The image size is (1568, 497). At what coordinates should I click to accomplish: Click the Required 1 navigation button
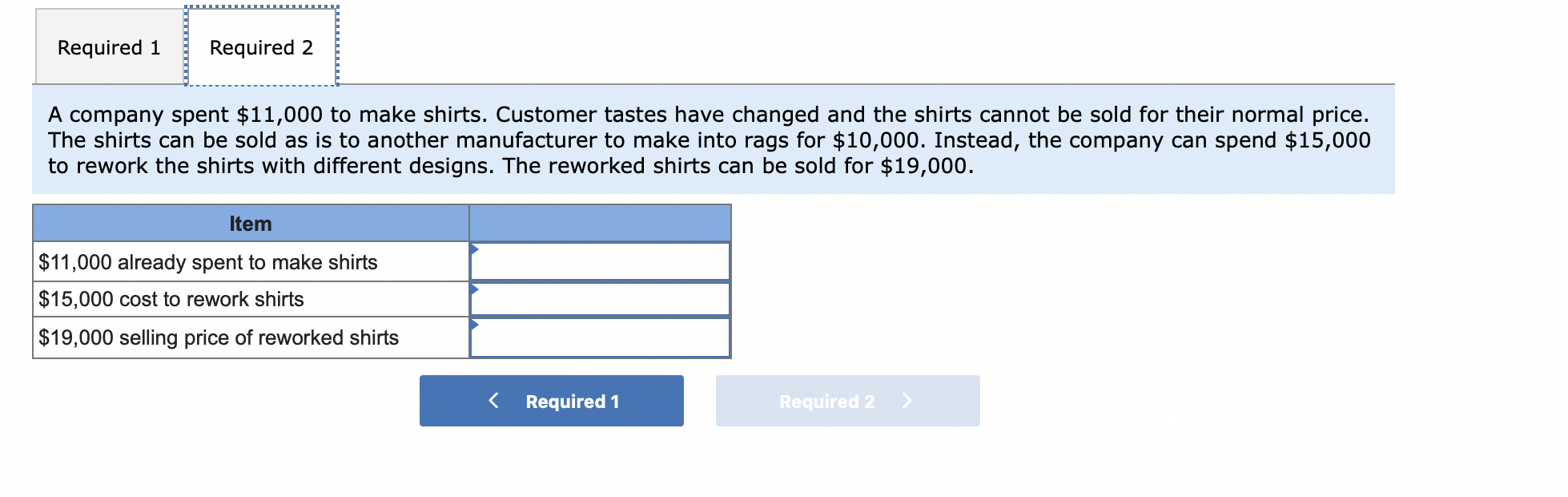552,401
